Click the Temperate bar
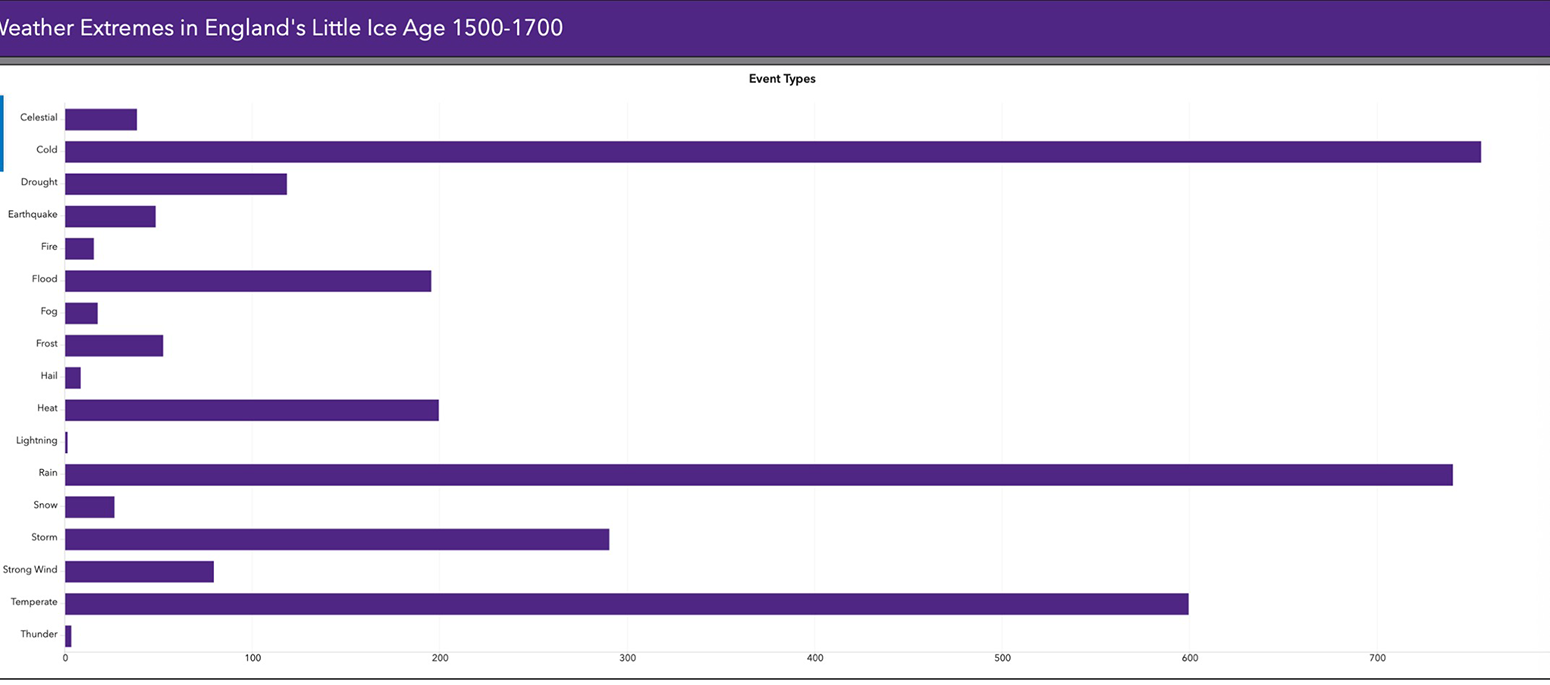This screenshot has height=685, width=1550. (x=626, y=604)
